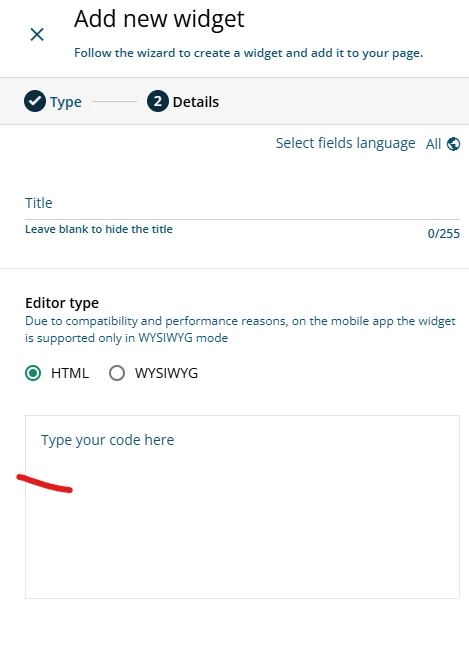Select the WYSIWYG radio button
469x646 pixels.
pos(117,373)
